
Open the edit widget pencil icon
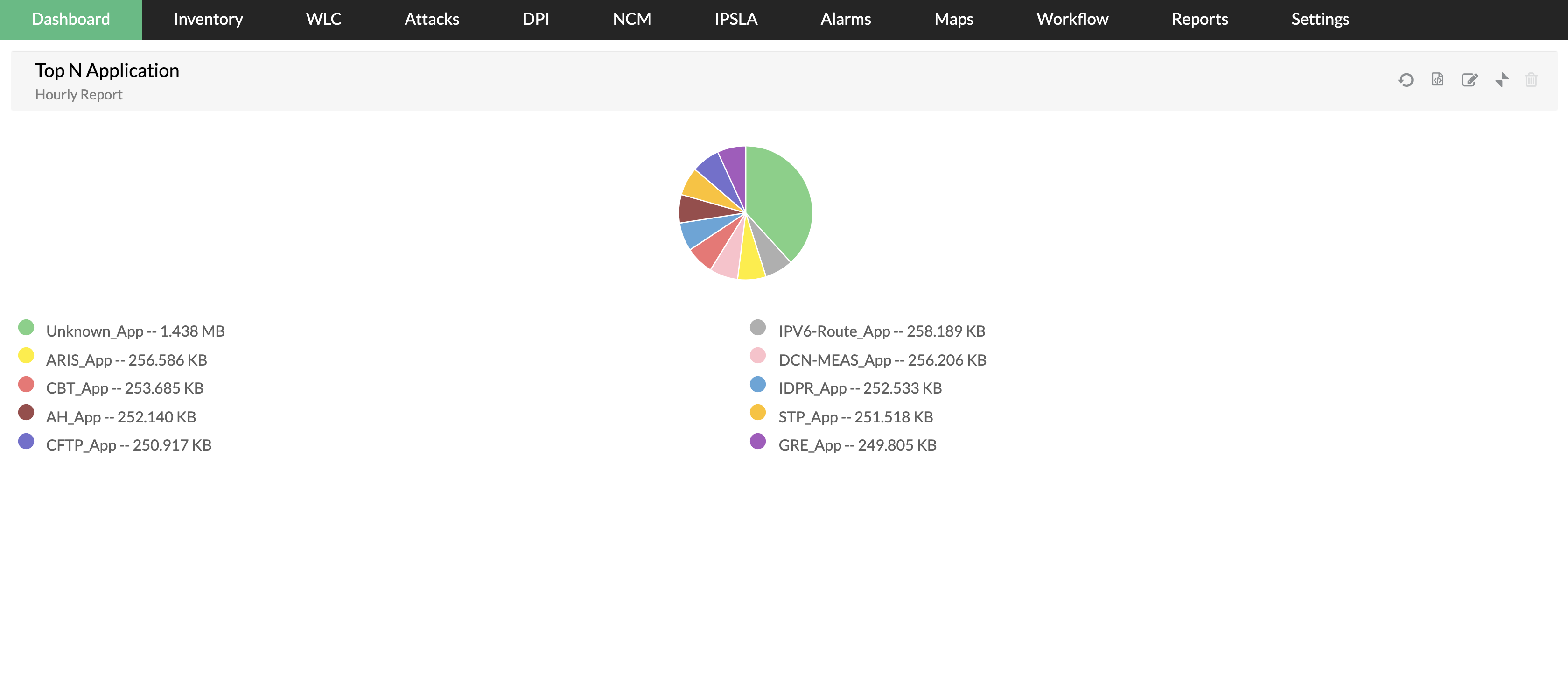click(1470, 80)
